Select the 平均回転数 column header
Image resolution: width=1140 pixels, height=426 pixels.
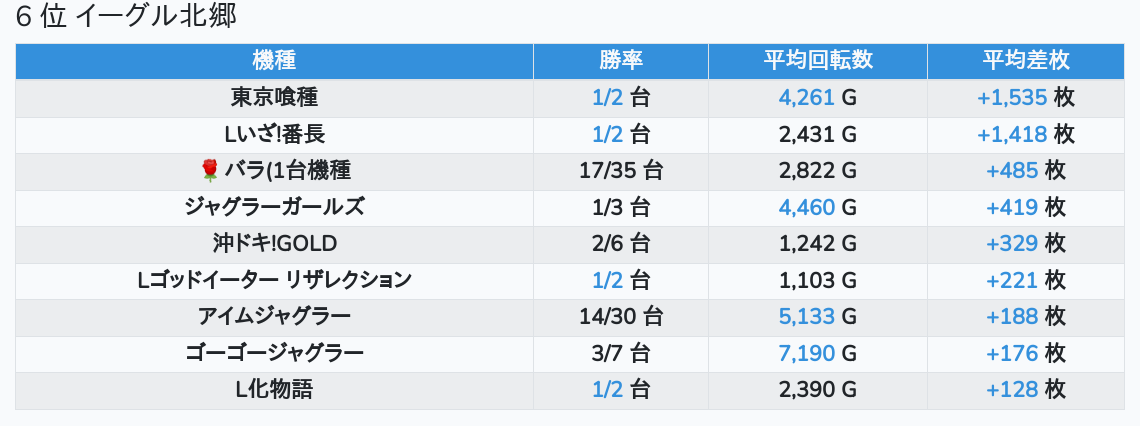(817, 60)
